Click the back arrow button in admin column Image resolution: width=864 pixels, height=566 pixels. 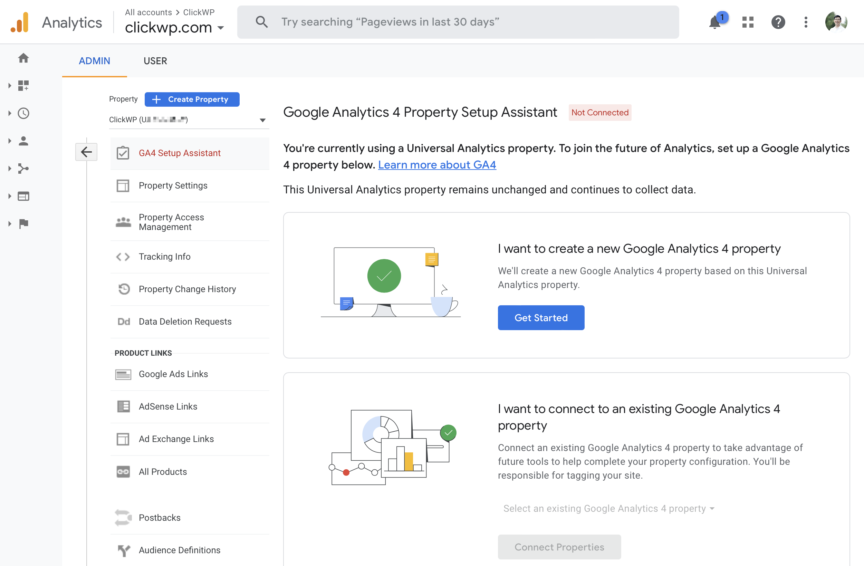[87, 152]
